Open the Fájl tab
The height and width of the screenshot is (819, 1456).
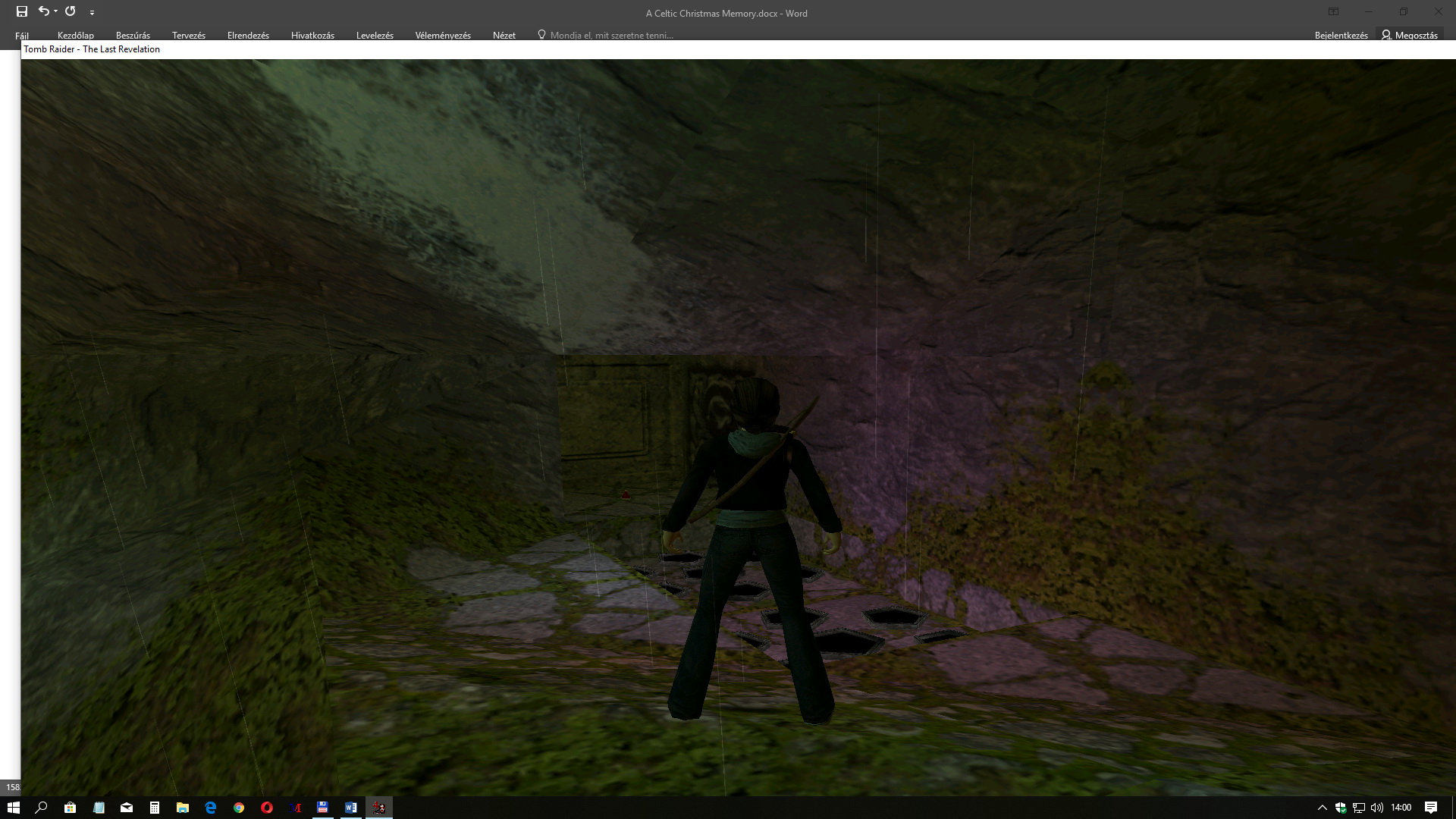pos(22,36)
